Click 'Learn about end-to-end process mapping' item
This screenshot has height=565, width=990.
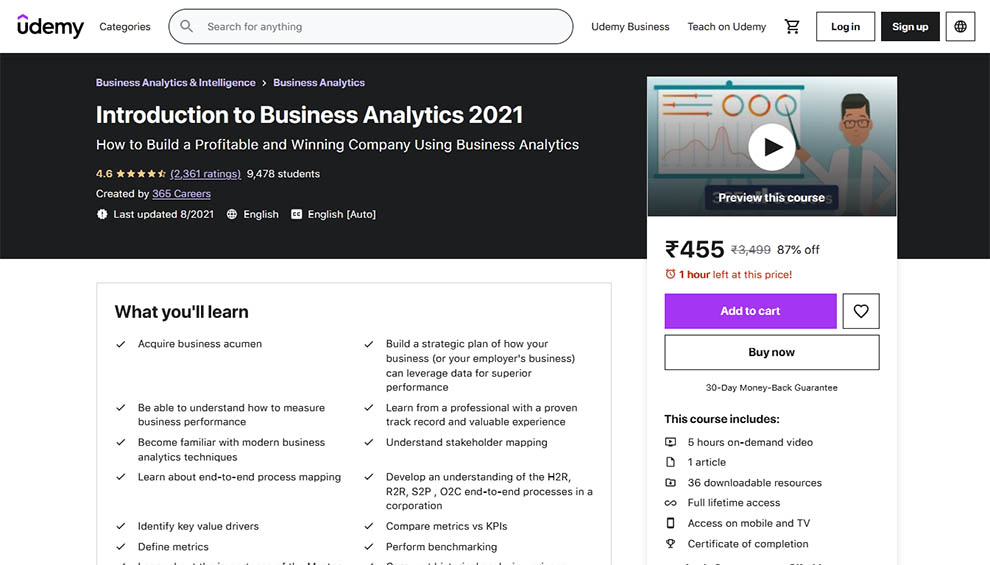tap(239, 477)
